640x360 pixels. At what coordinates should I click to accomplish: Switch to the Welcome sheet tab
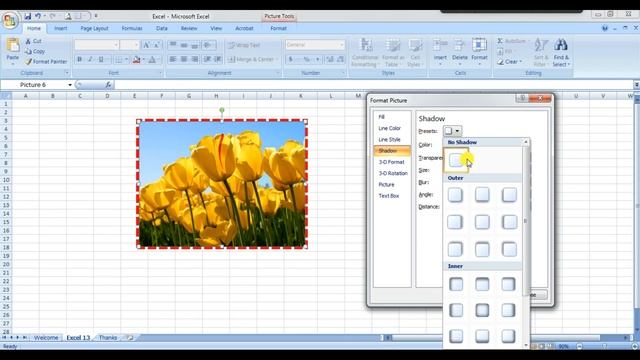(46, 338)
